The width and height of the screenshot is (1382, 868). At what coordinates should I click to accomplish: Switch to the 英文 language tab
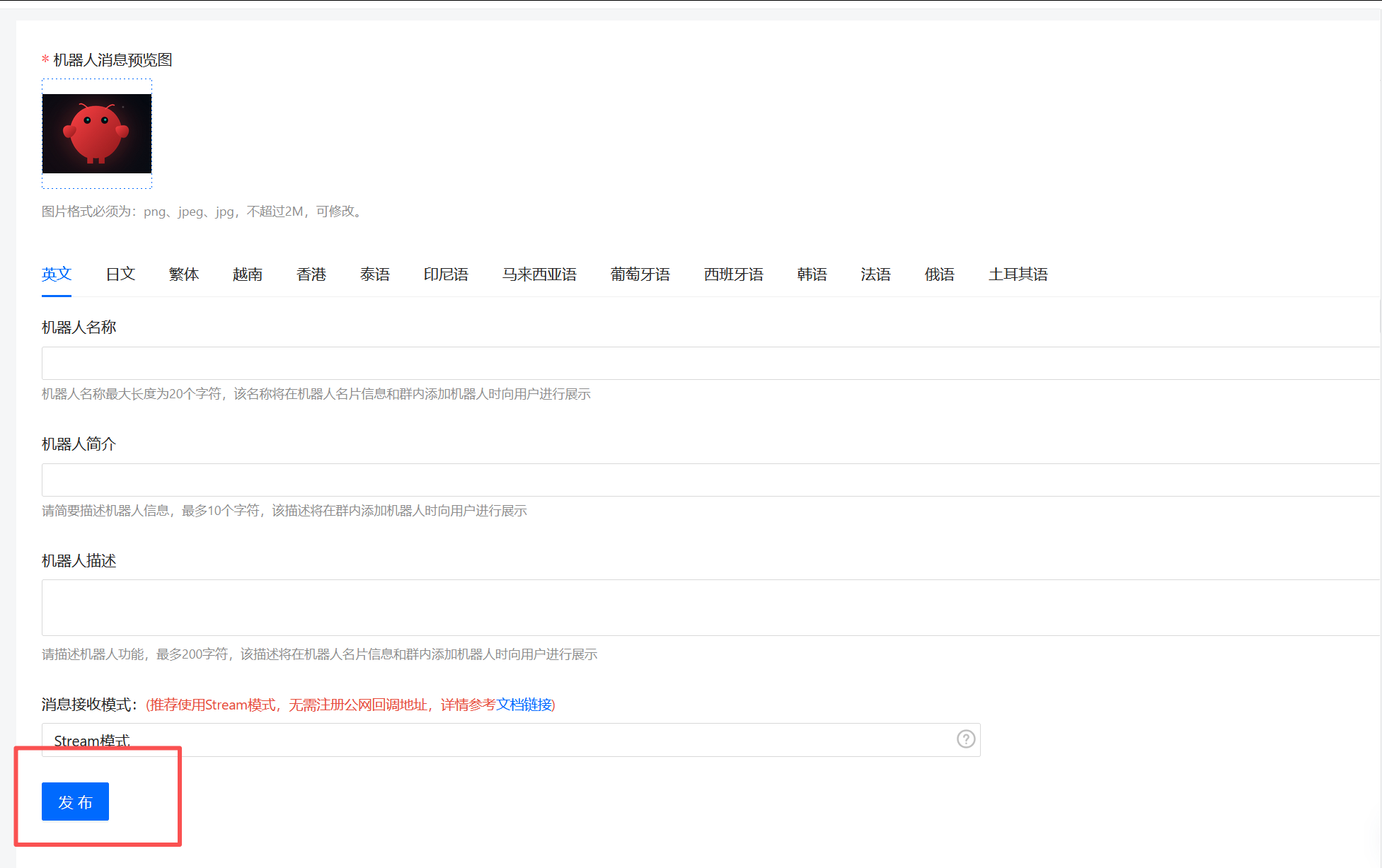click(x=57, y=274)
